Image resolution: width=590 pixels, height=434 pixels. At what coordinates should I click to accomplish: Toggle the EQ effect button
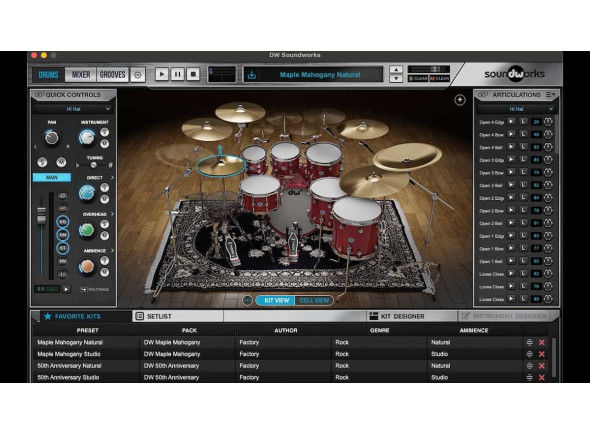62,222
